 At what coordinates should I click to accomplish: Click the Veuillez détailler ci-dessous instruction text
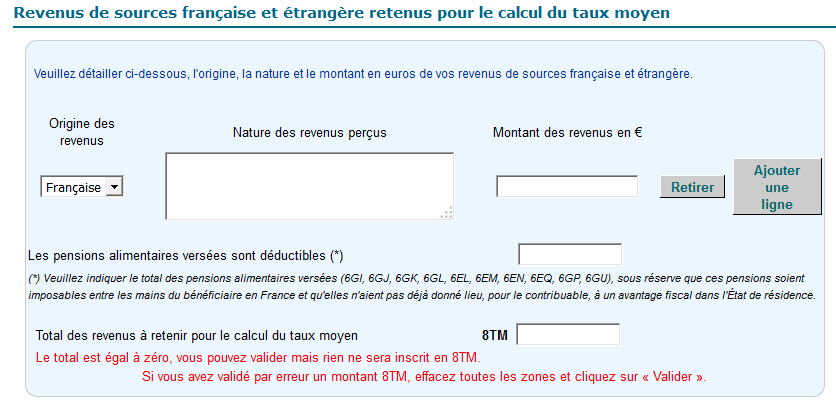click(x=363, y=74)
